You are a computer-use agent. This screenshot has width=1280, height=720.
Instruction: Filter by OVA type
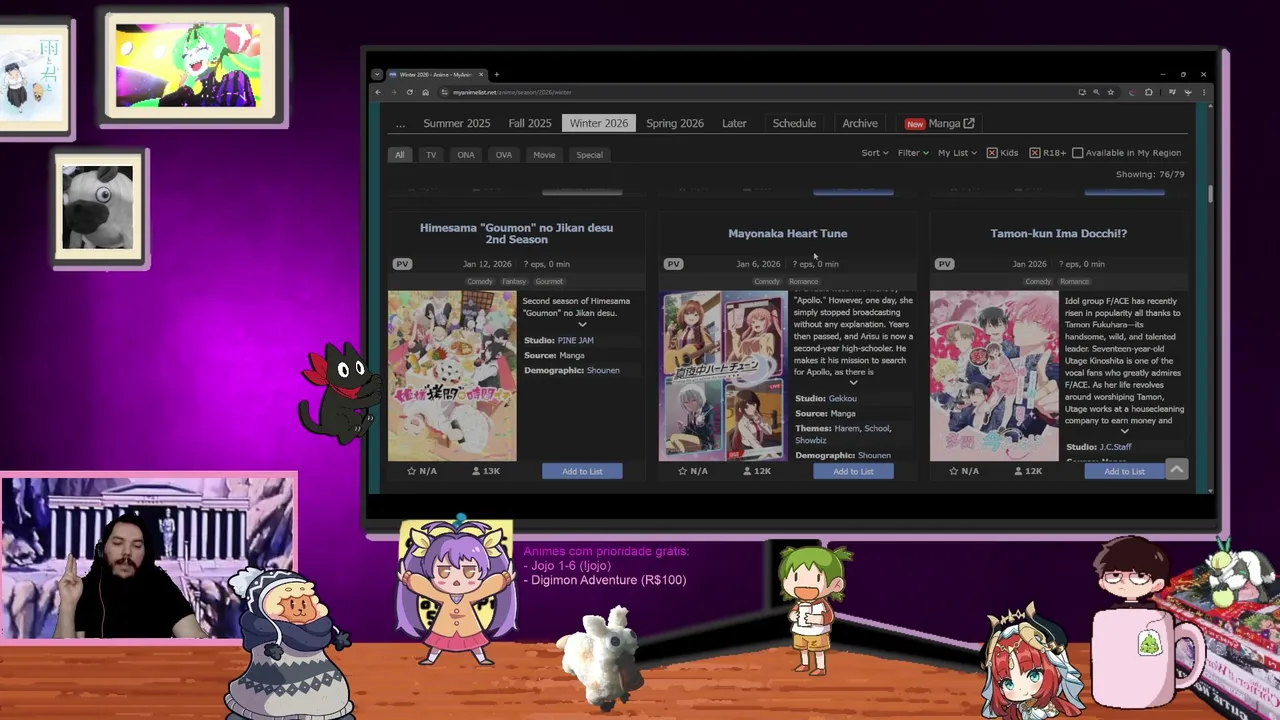pos(504,155)
